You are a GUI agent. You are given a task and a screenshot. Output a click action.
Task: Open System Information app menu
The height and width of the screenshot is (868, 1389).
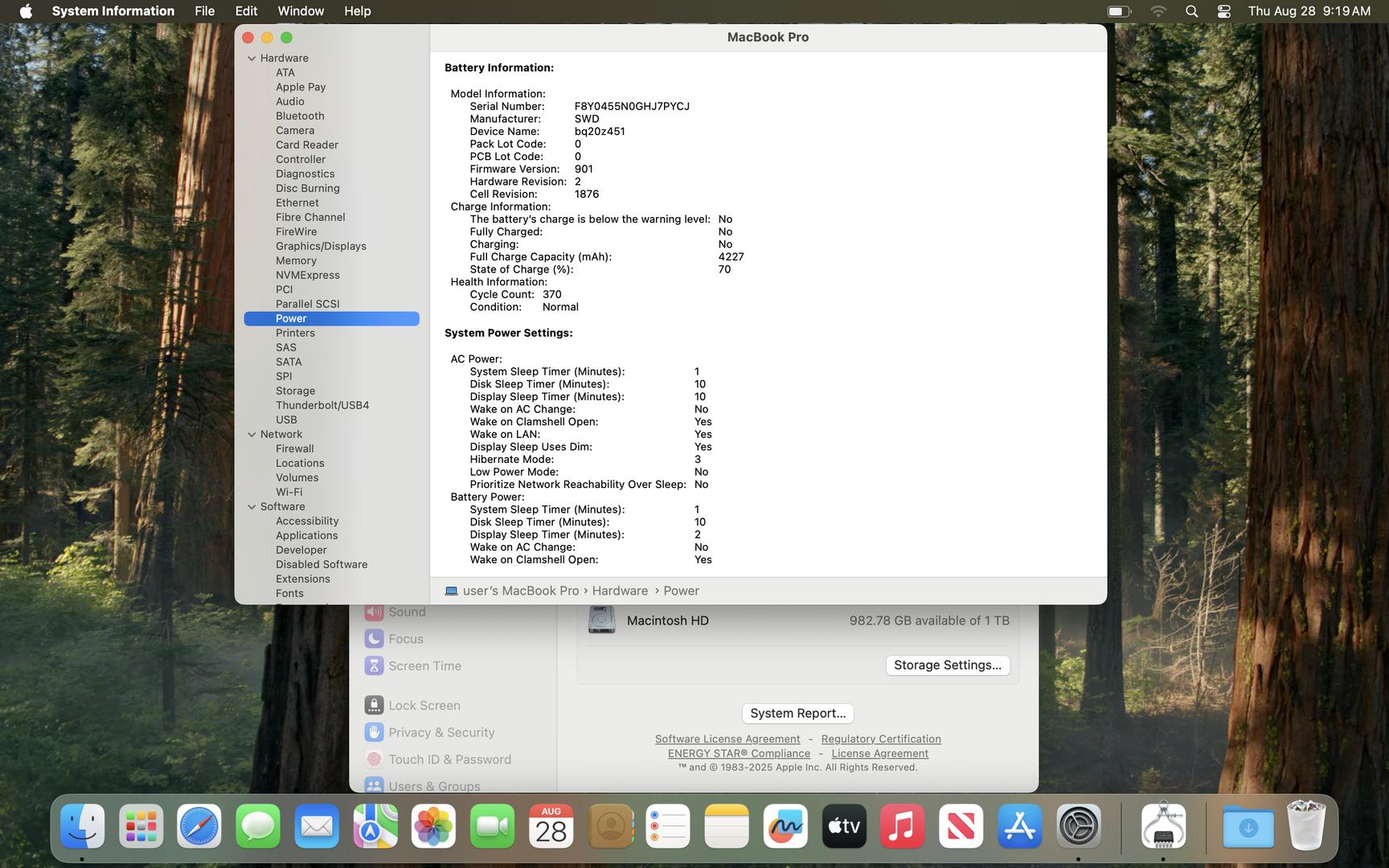tap(113, 11)
